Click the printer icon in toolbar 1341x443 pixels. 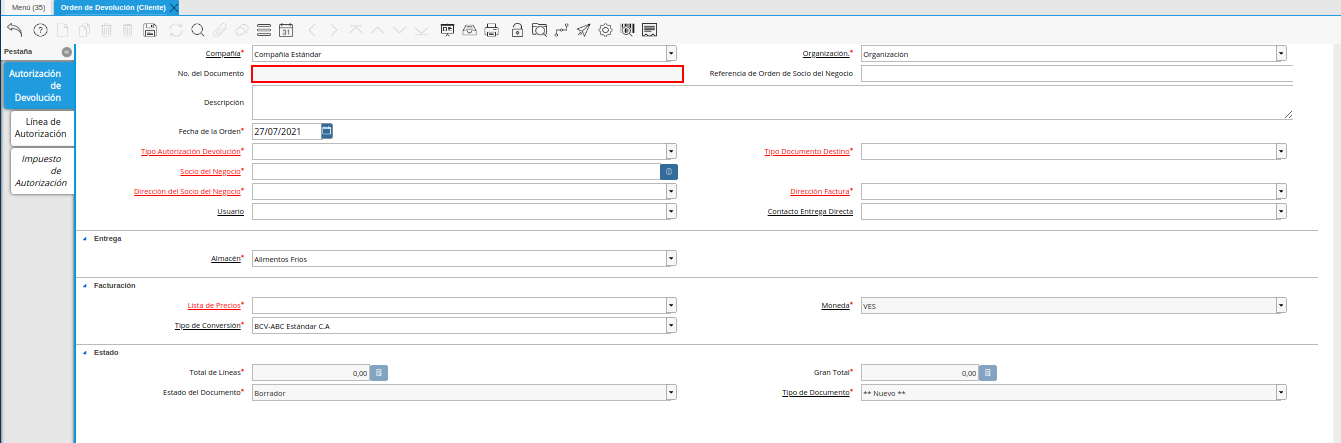tap(491, 30)
